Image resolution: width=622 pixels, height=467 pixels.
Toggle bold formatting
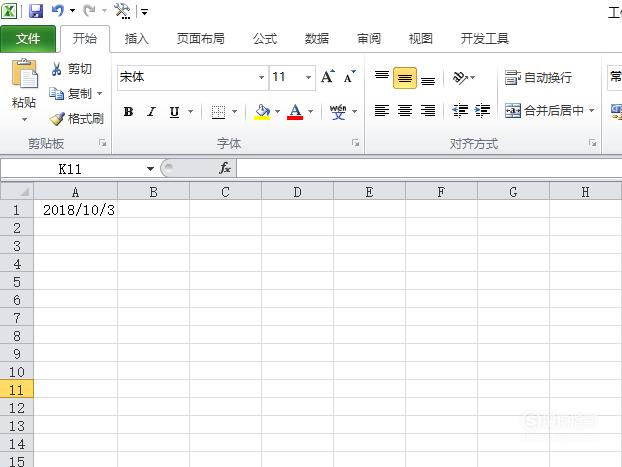tap(128, 112)
